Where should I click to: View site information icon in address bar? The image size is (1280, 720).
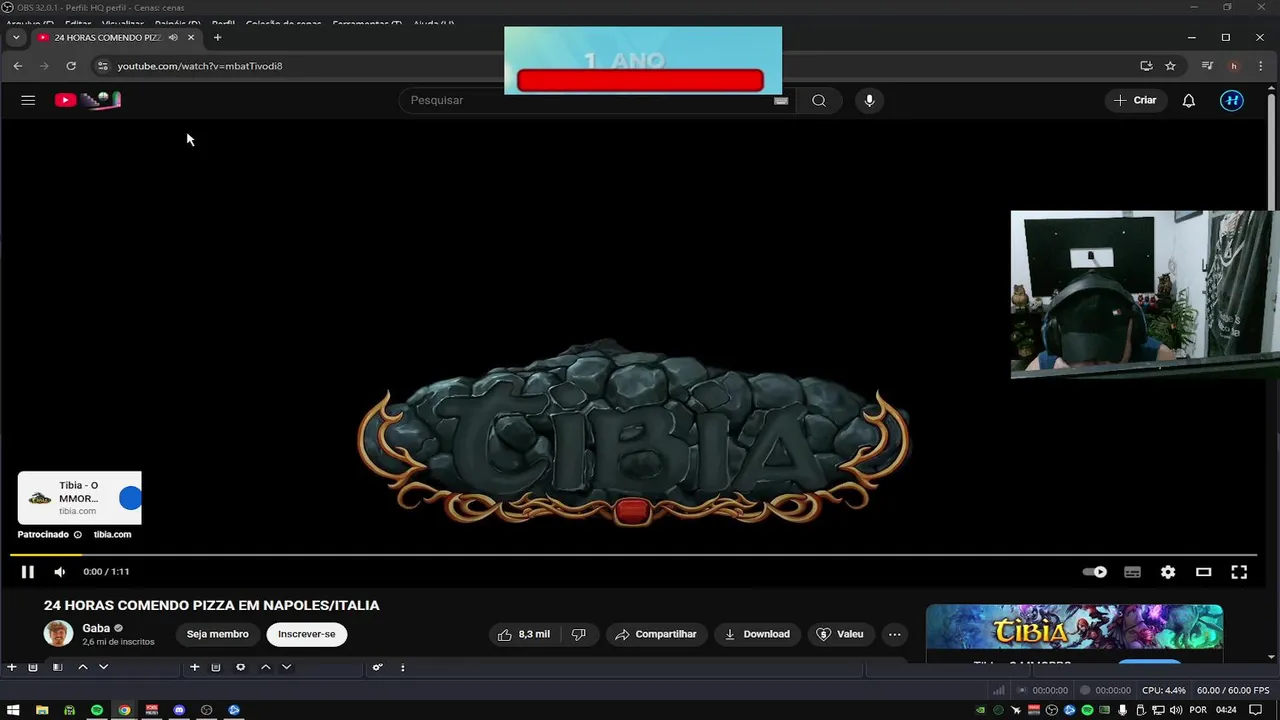102,66
